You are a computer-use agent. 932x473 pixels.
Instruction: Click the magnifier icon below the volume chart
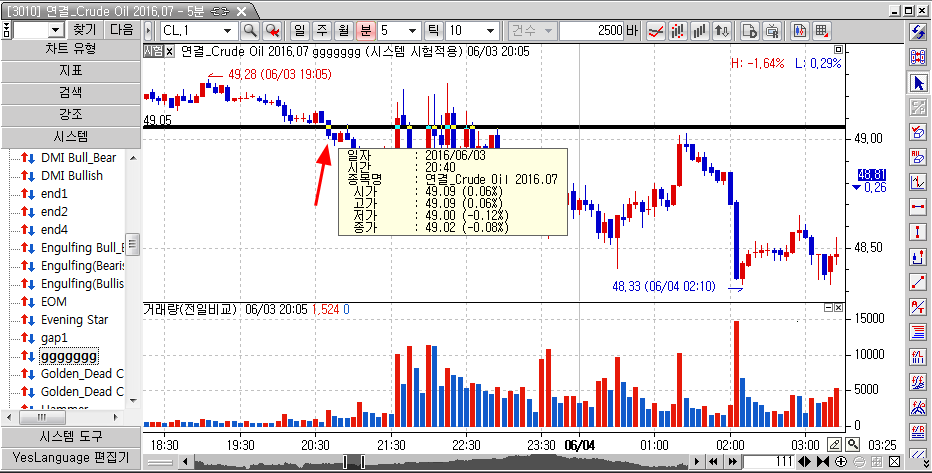click(852, 444)
